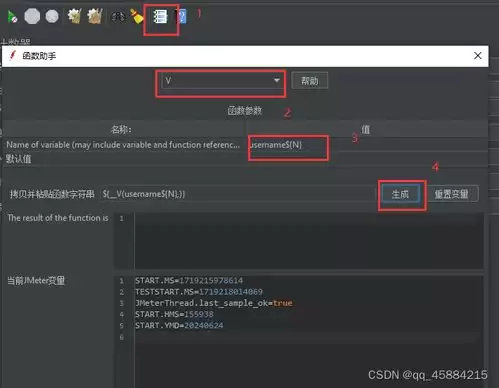This screenshot has width=499, height=388.
Task: Click the Search binoculars icon
Action: (x=118, y=17)
